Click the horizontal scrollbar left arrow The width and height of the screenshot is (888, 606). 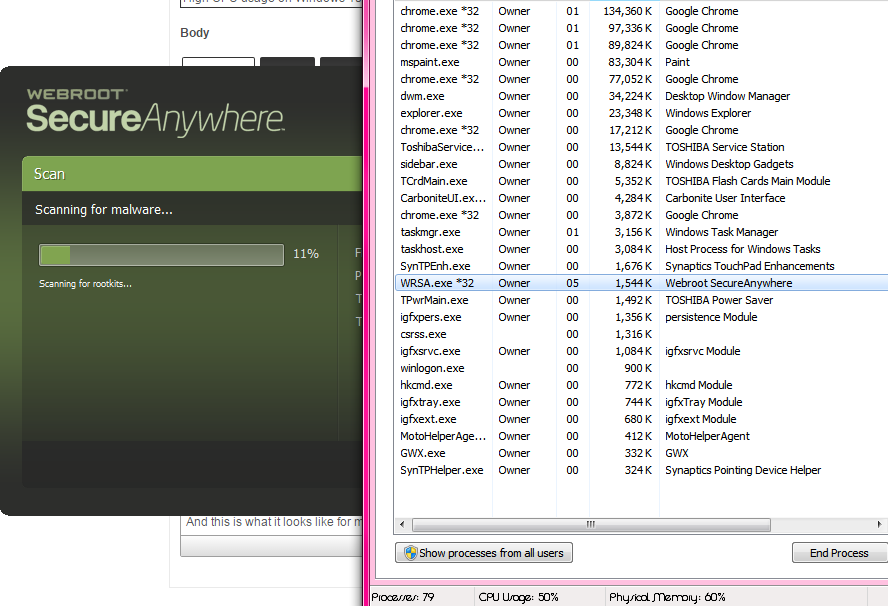(402, 524)
